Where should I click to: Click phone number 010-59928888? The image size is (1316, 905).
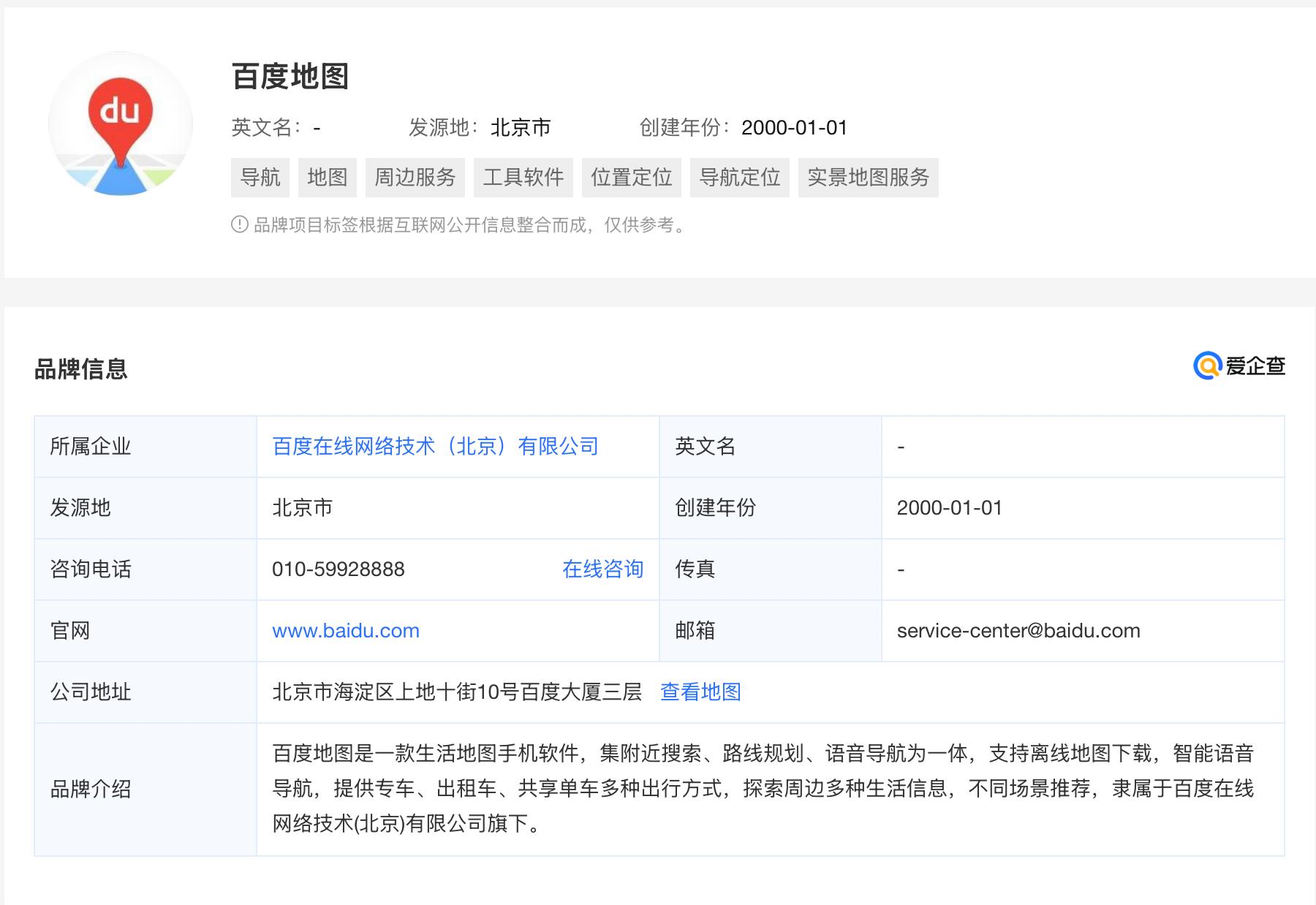[x=339, y=569]
